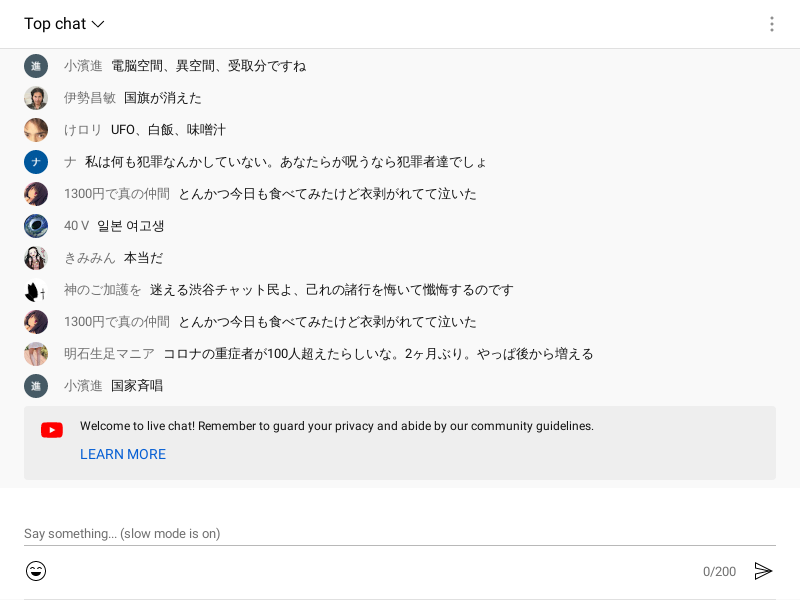Click the YouTube logo in the welcome banner
The image size is (800, 600).
(52, 430)
